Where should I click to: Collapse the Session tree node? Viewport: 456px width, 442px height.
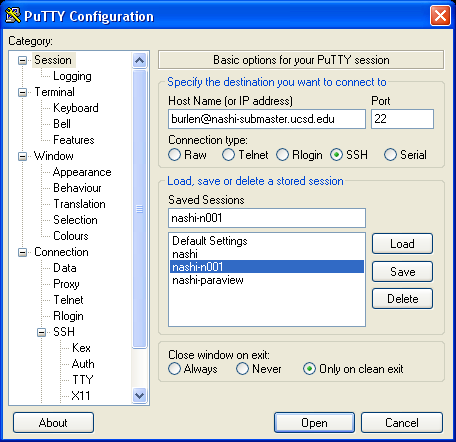[x=22, y=60]
